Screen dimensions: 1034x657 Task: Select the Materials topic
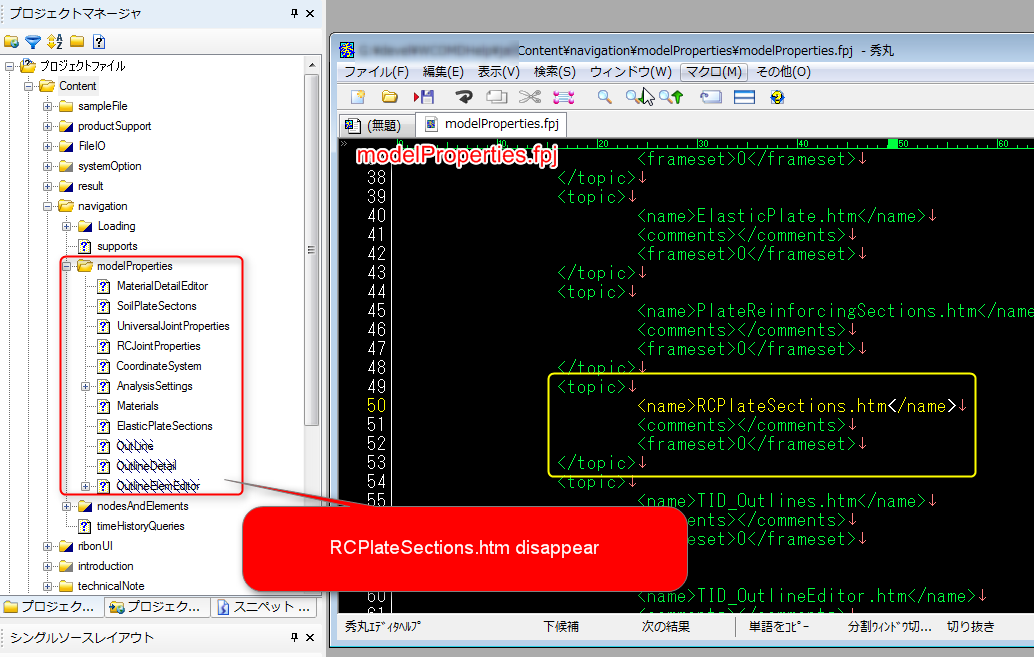click(138, 406)
